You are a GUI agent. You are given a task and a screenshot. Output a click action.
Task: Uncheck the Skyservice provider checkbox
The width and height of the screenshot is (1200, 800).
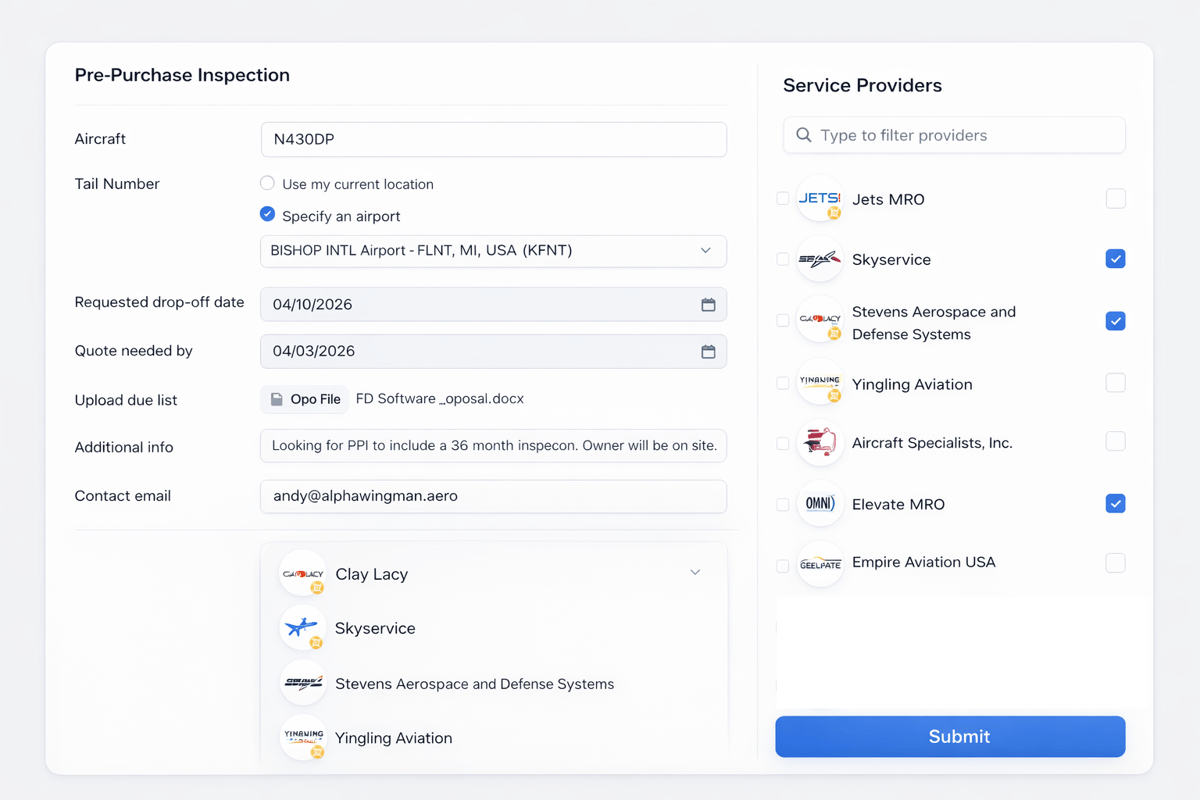click(x=1115, y=258)
